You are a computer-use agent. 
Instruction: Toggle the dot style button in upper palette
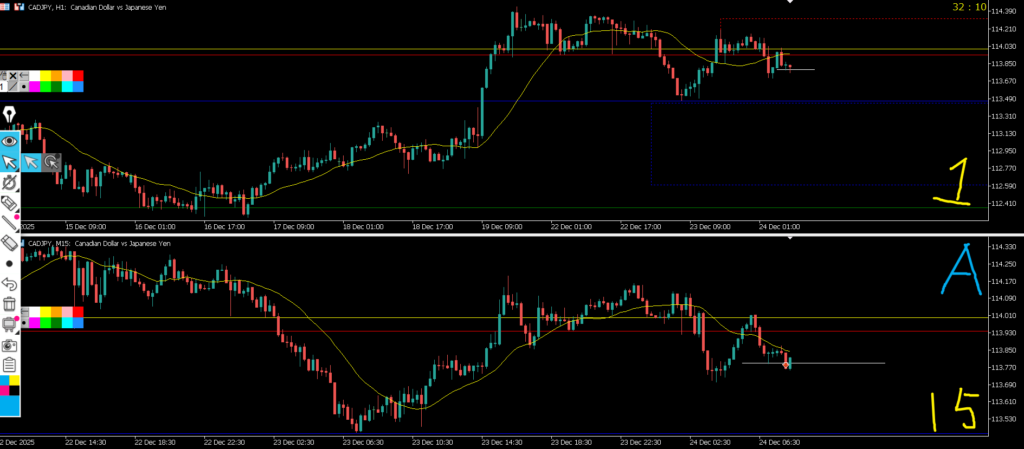(23, 87)
